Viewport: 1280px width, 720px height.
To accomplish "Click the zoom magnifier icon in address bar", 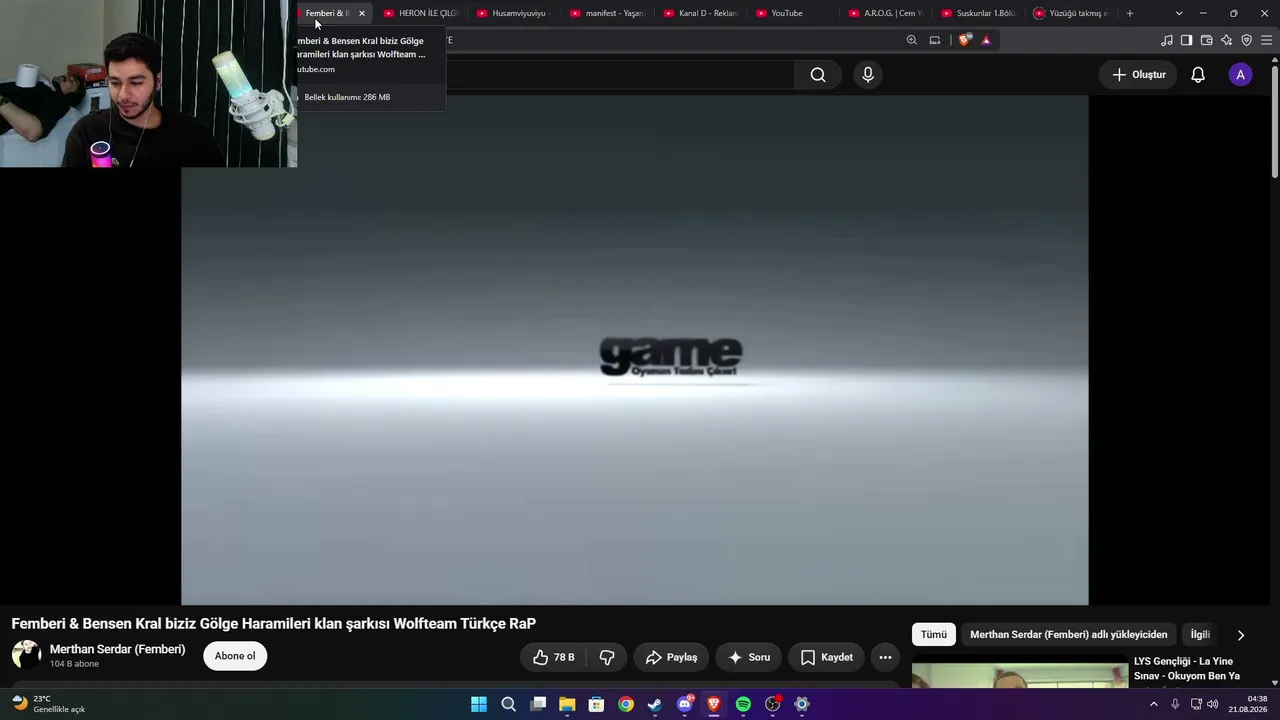I will coord(912,40).
